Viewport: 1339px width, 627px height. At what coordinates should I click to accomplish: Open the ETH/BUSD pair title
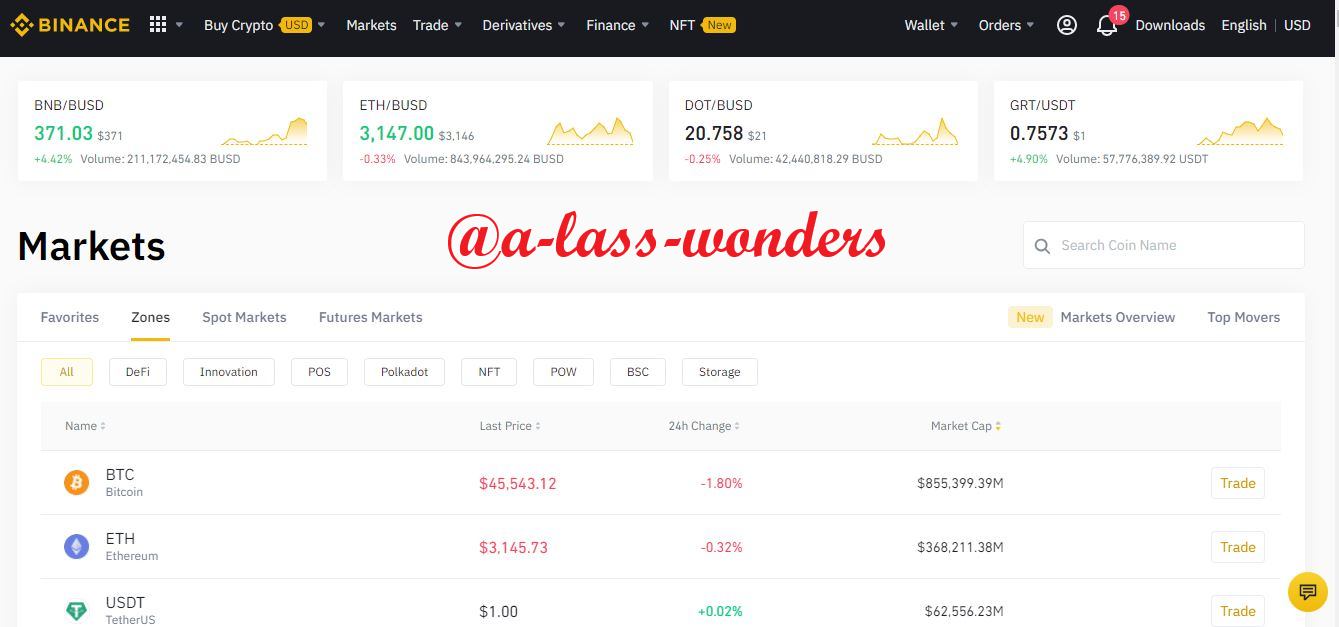[394, 105]
